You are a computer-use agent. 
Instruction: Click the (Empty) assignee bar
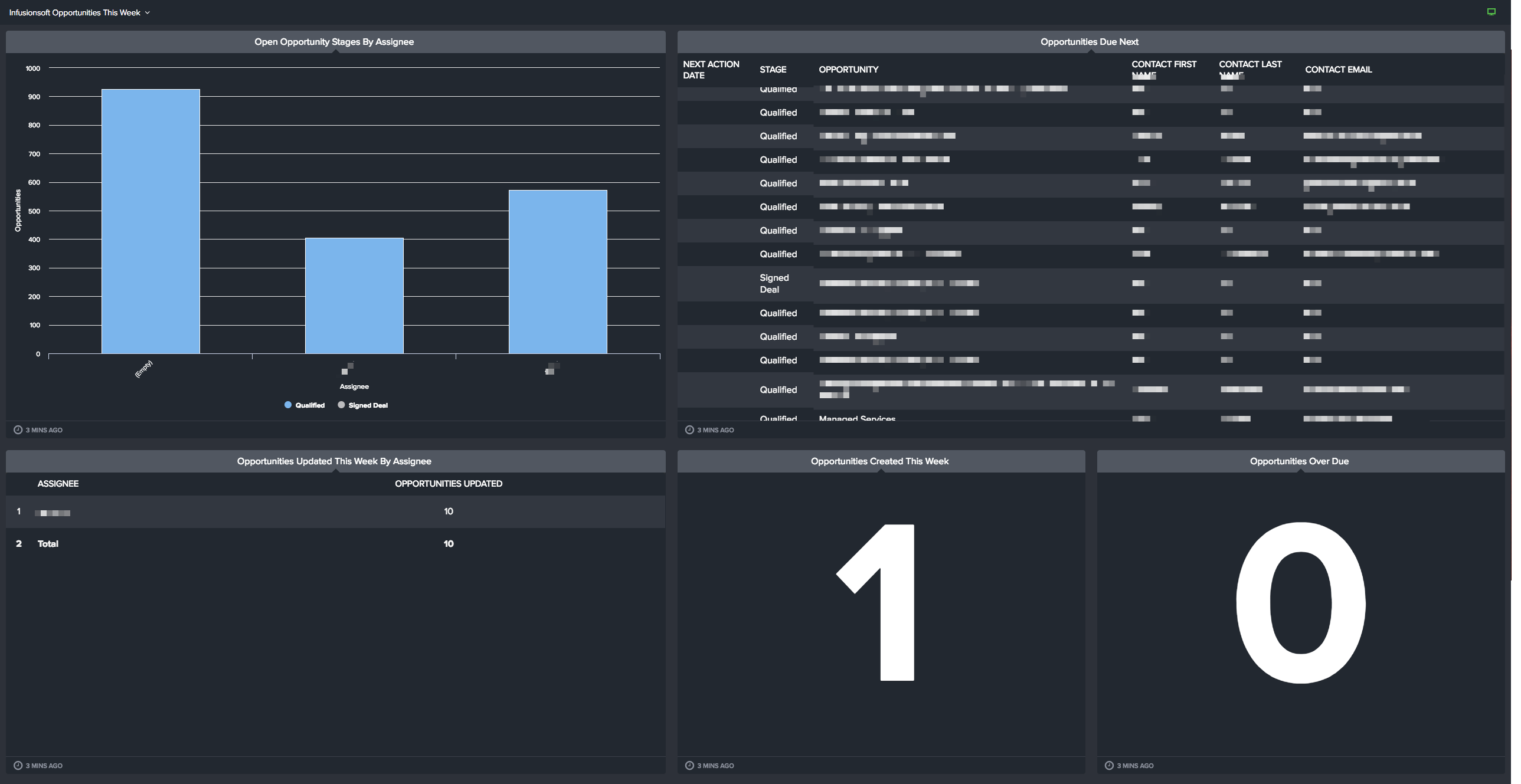[x=151, y=221]
